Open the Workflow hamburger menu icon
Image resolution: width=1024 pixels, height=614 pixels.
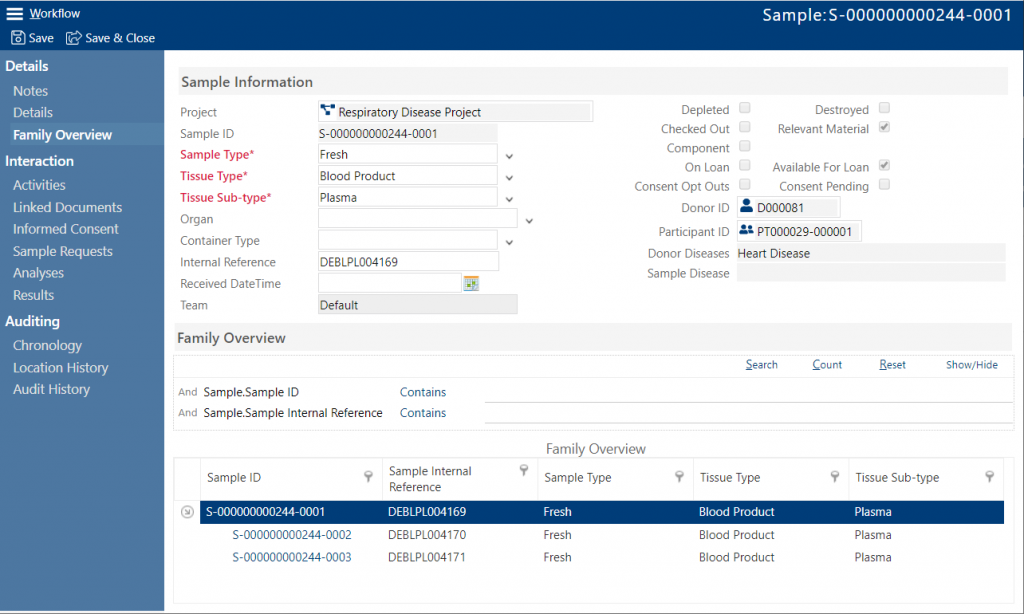[16, 13]
